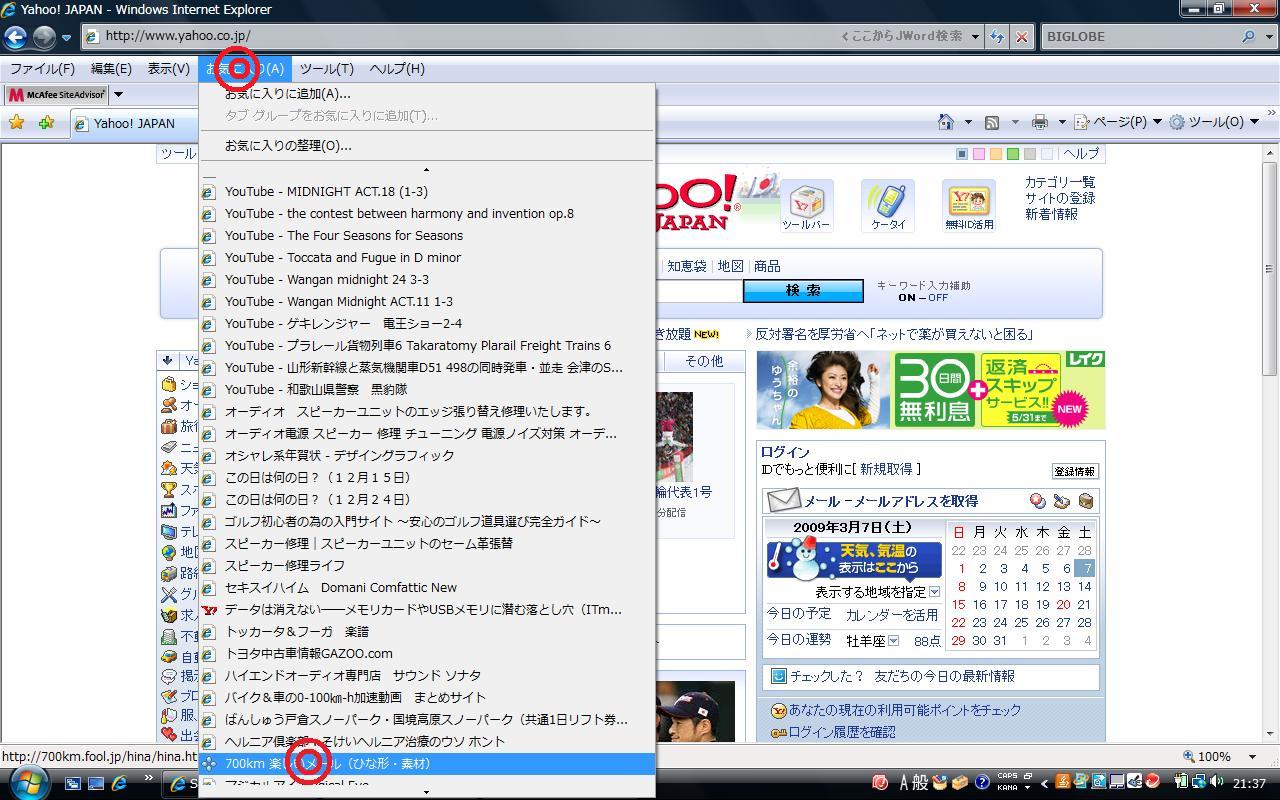The height and width of the screenshot is (800, 1280).
Task: Stop loading with the red X icon
Action: [x=1021, y=37]
